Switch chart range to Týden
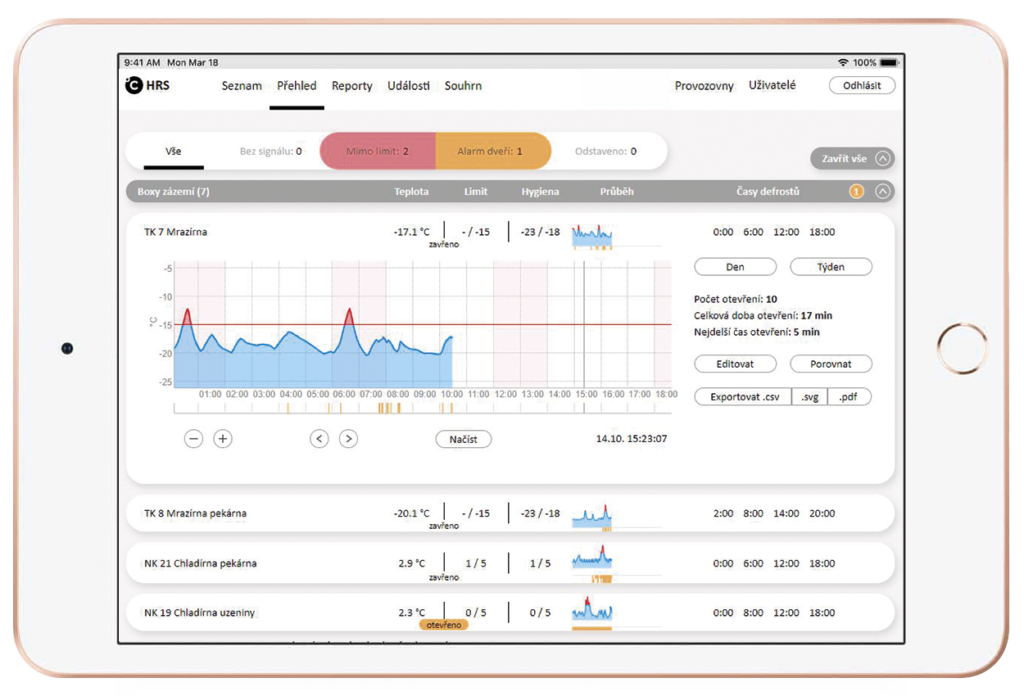Screen dimensions: 1024x696 830,267
